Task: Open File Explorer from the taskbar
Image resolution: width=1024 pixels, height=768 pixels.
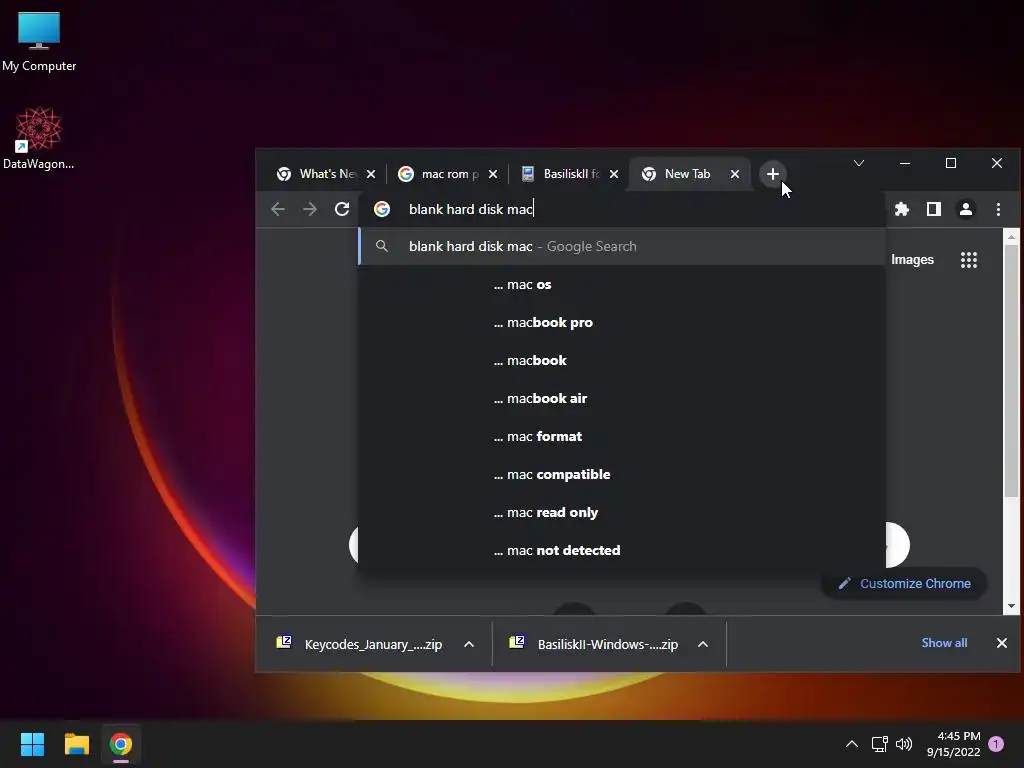Action: 76,744
